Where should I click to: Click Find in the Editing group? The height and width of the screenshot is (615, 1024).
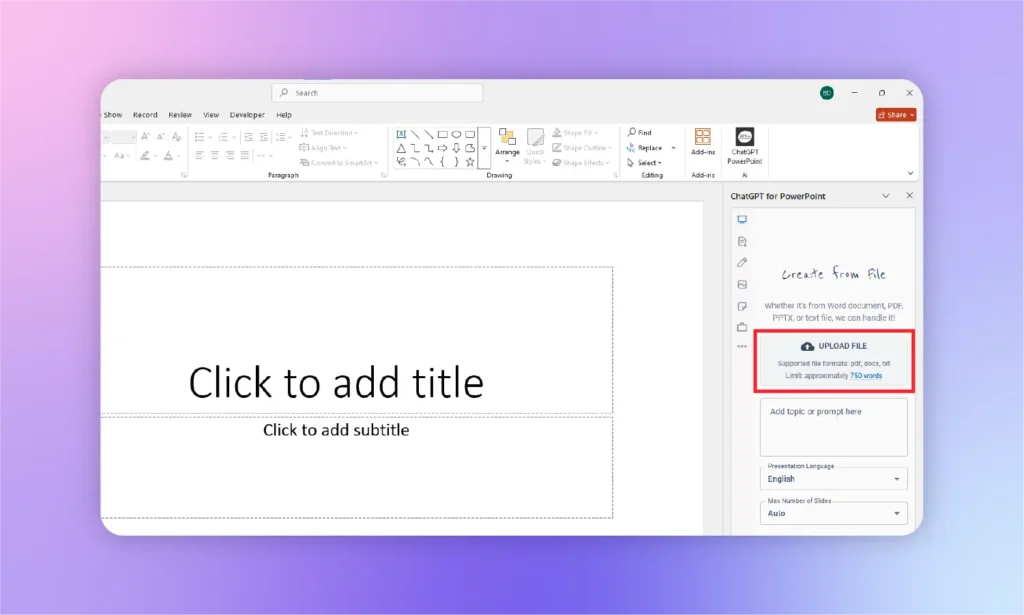click(x=639, y=133)
